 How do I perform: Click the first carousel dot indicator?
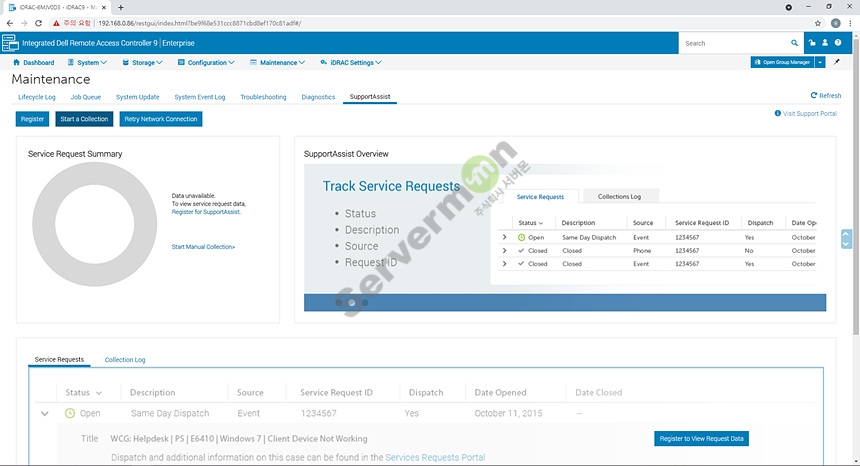click(x=338, y=303)
